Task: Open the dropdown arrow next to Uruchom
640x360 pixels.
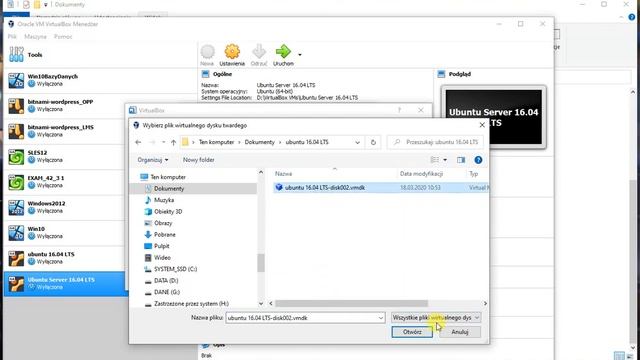Action: (300, 55)
